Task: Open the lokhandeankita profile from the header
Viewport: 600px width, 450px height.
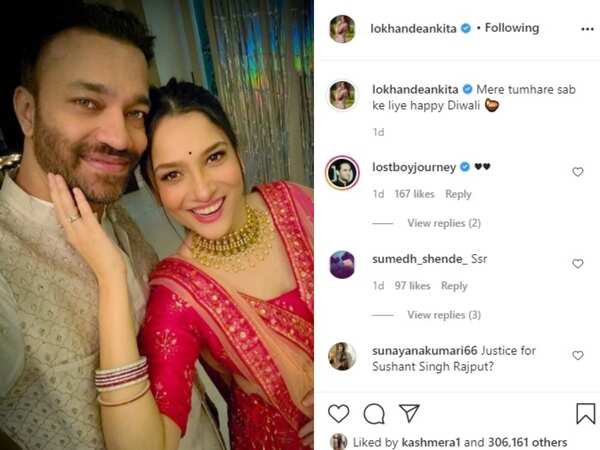Action: 413,29
